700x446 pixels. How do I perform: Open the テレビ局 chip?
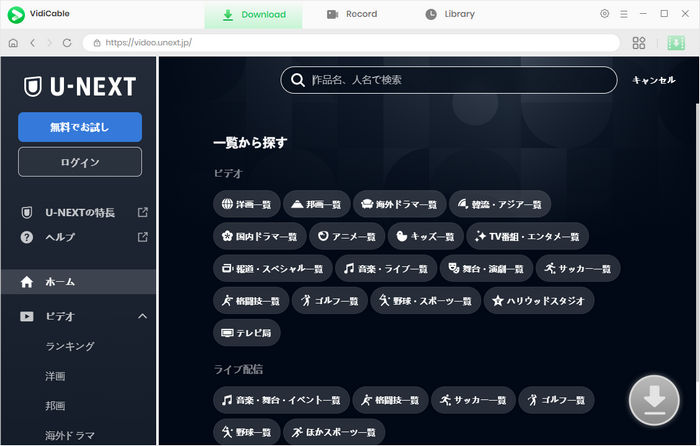[246, 333]
